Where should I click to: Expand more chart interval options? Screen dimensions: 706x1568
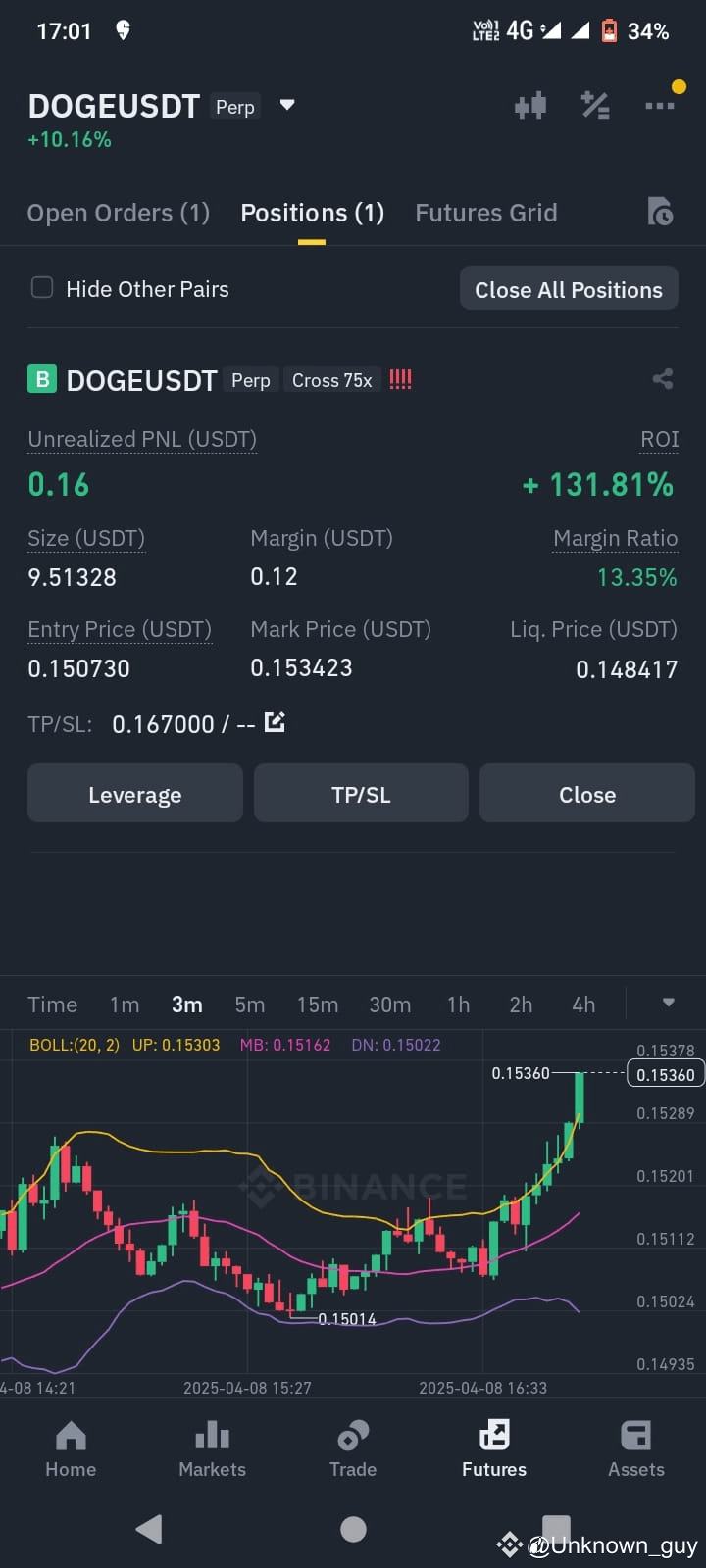coord(669,1003)
